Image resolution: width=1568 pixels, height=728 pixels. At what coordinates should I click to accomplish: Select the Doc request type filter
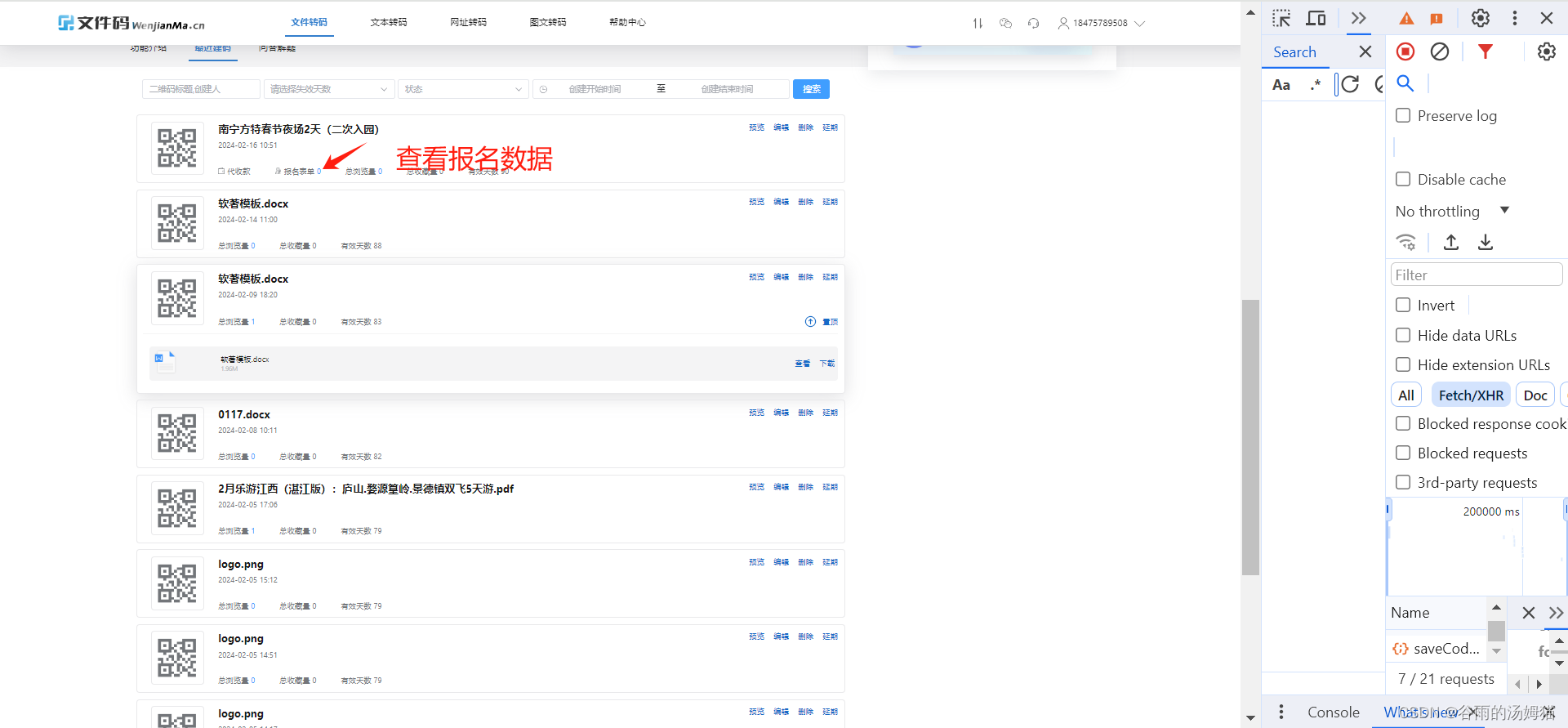[1535, 395]
